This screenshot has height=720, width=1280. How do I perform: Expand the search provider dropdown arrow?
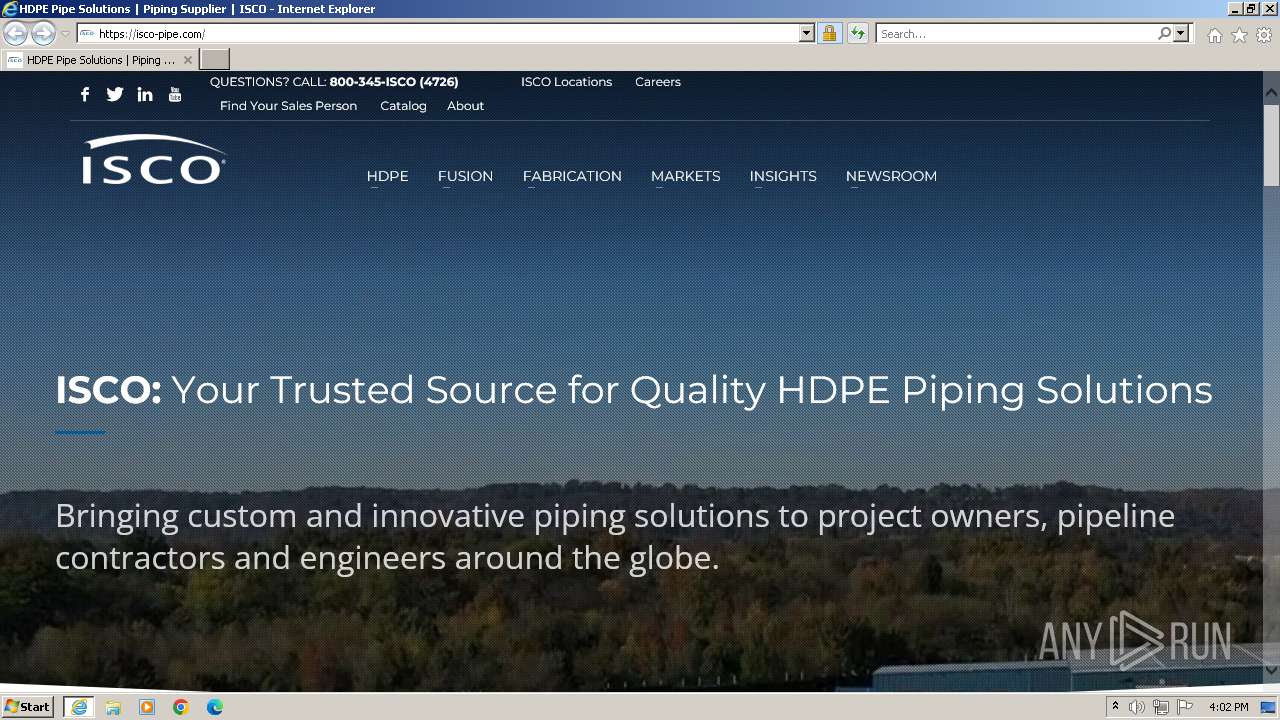1181,33
